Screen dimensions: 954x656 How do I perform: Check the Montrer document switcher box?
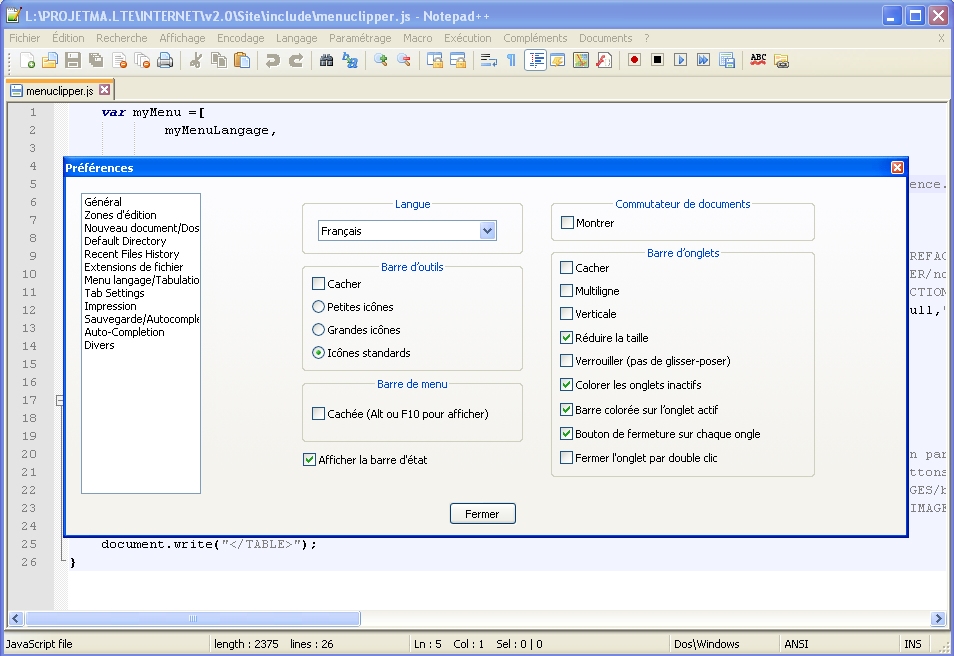click(568, 223)
